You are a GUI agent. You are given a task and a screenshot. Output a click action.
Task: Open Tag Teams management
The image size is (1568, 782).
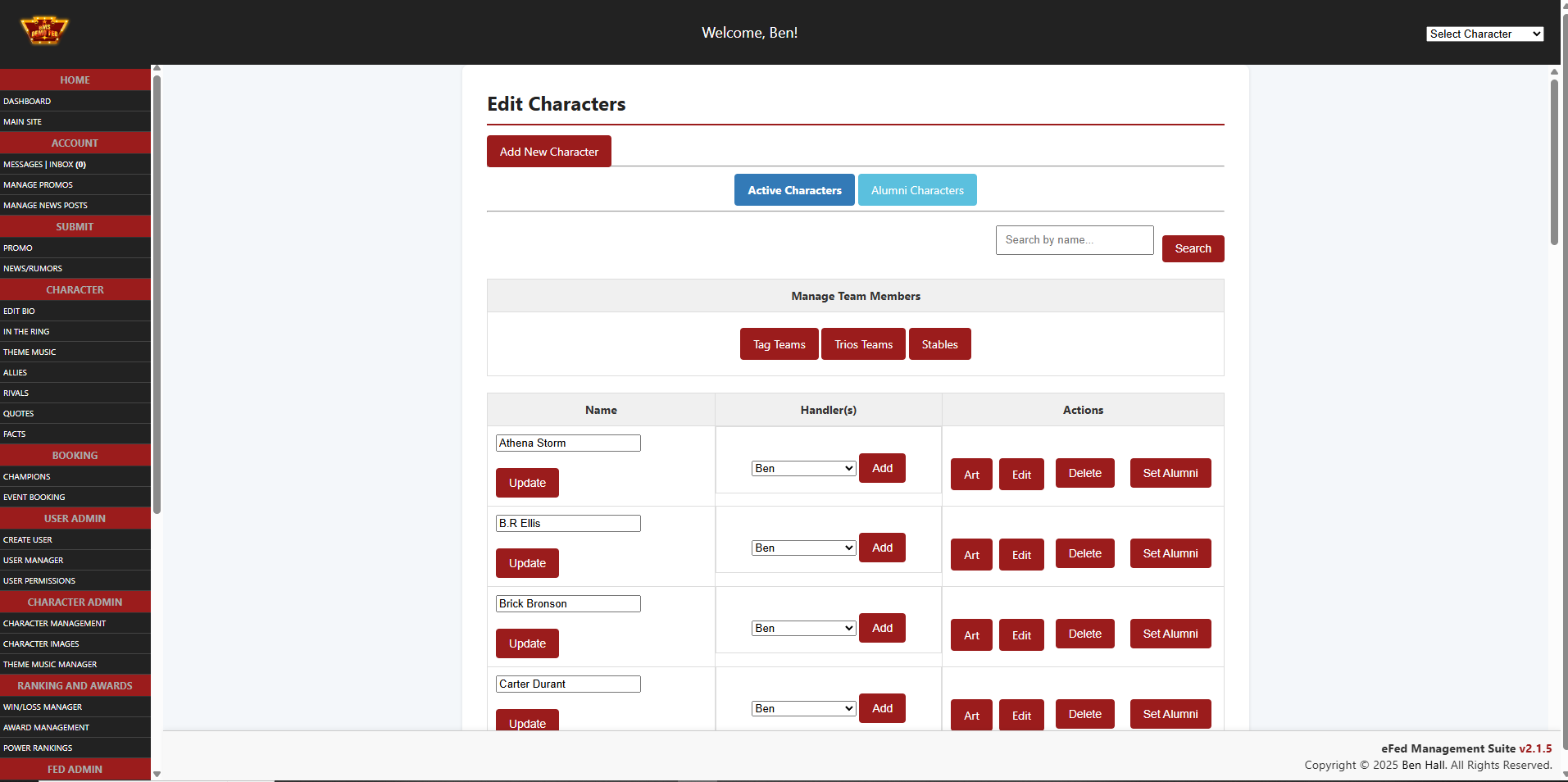(x=779, y=344)
